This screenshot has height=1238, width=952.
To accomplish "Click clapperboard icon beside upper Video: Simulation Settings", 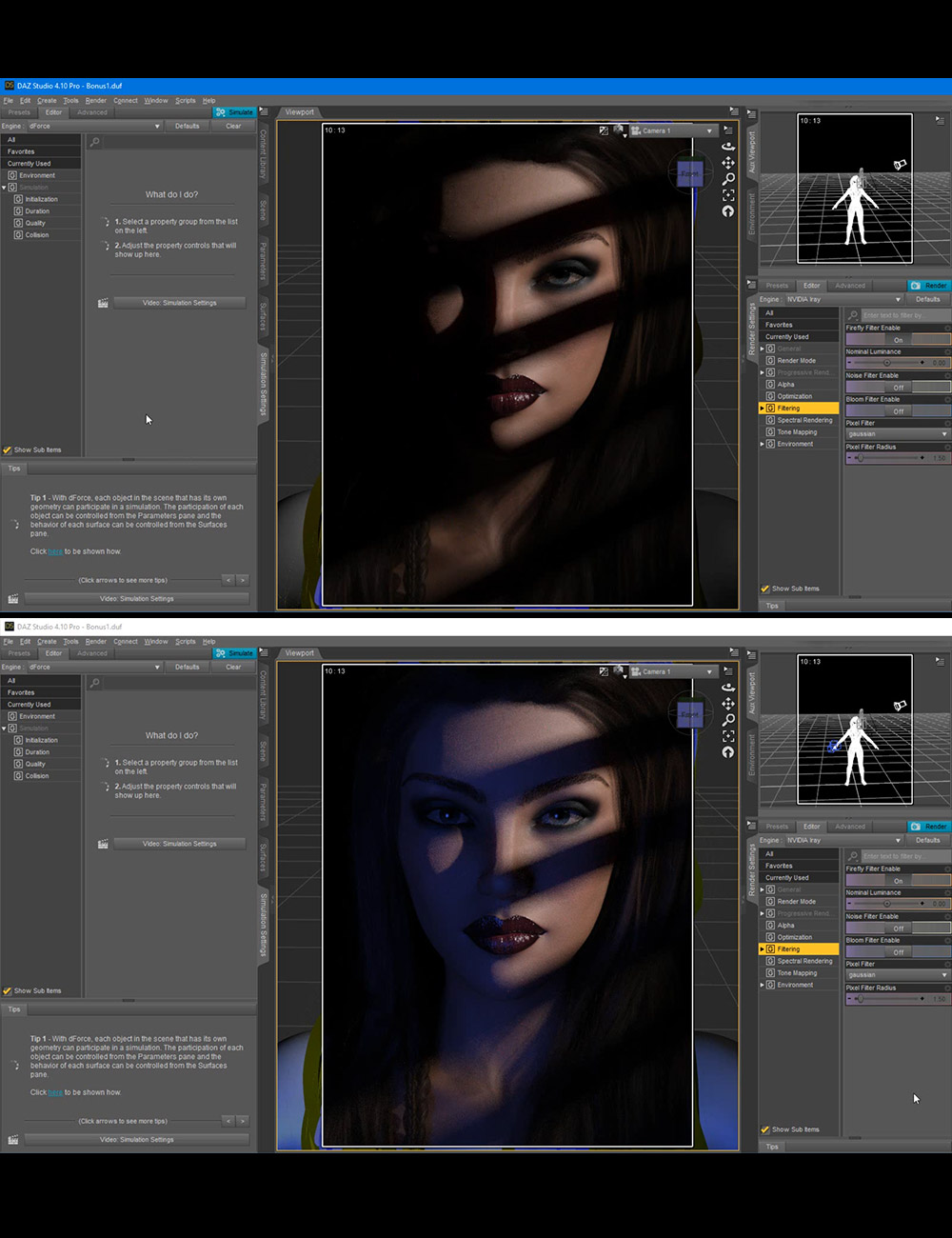I will pos(103,303).
